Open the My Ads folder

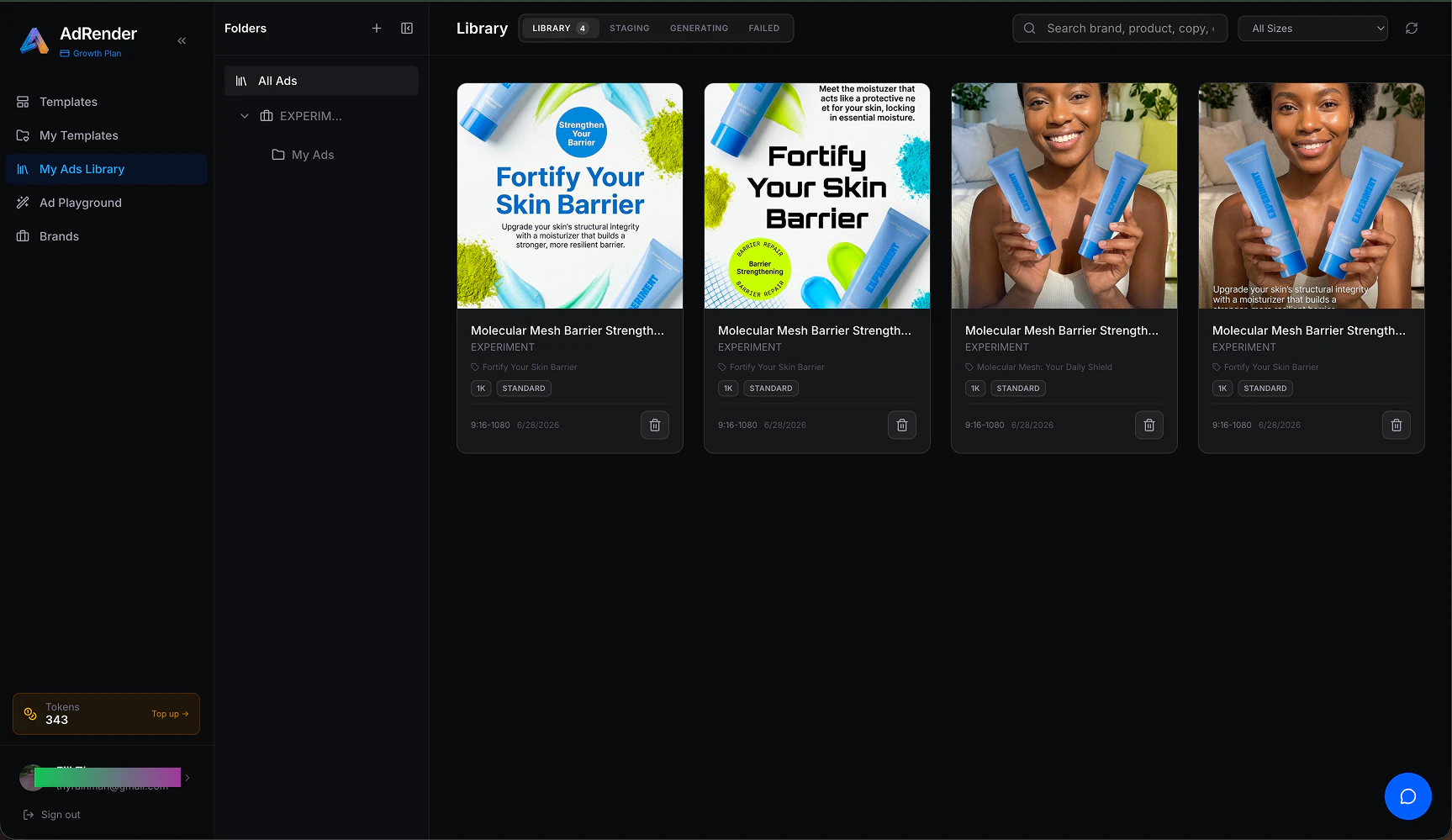coord(313,155)
